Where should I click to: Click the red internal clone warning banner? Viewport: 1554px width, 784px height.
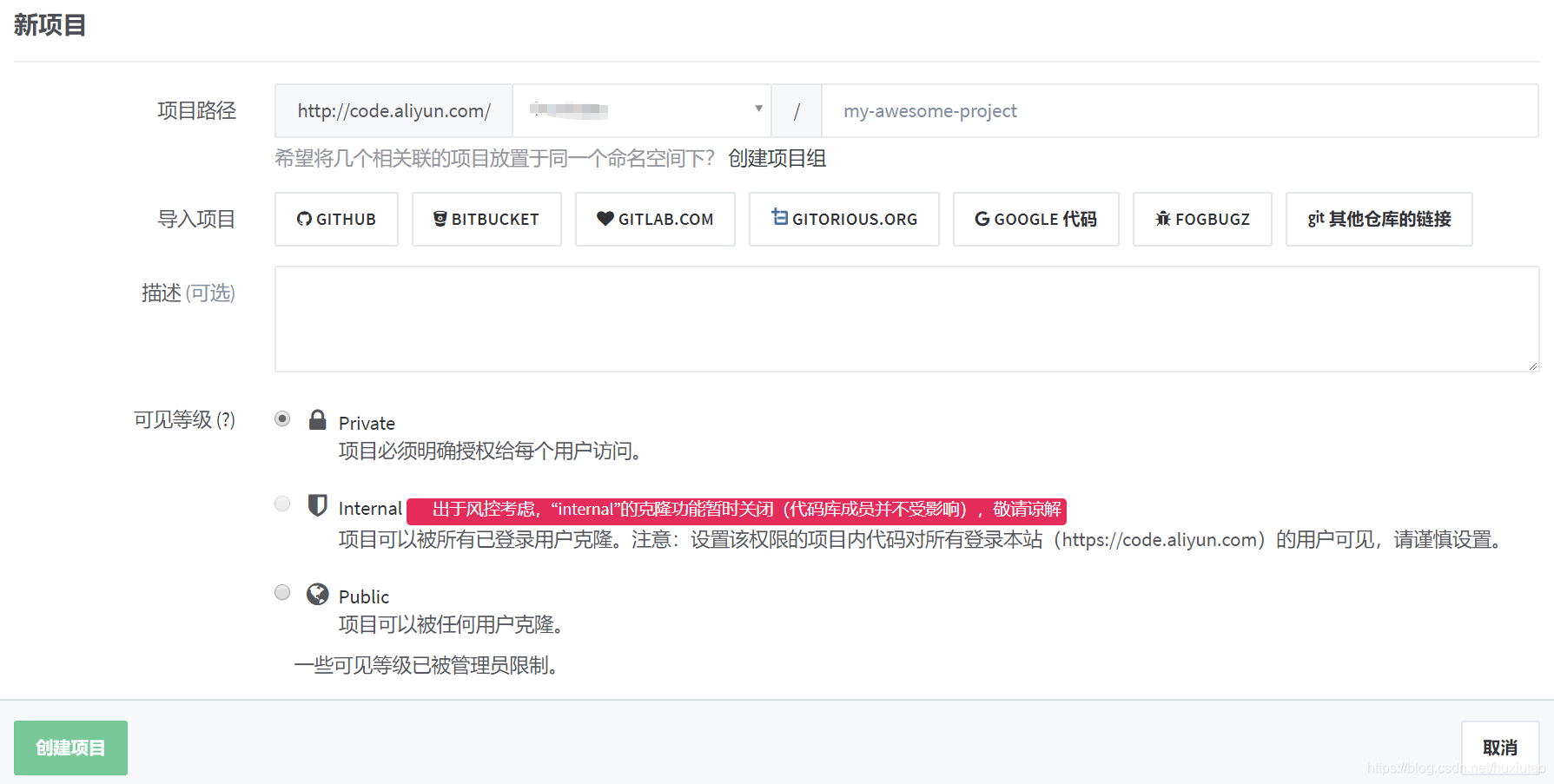(737, 510)
